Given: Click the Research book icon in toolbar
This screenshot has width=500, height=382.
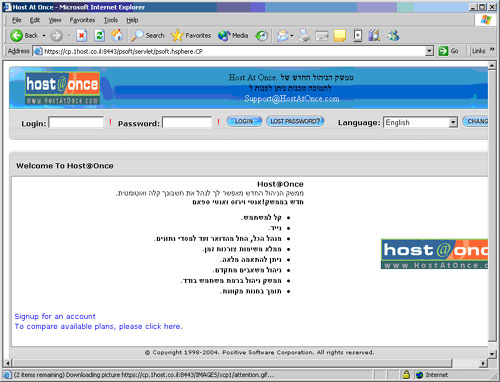Looking at the screenshot, I should tap(375, 35).
